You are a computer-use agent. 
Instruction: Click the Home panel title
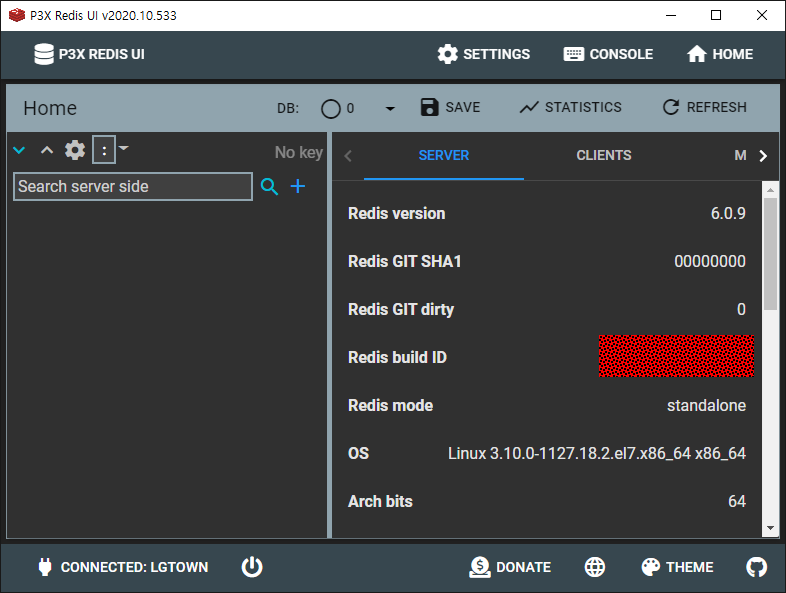(50, 108)
